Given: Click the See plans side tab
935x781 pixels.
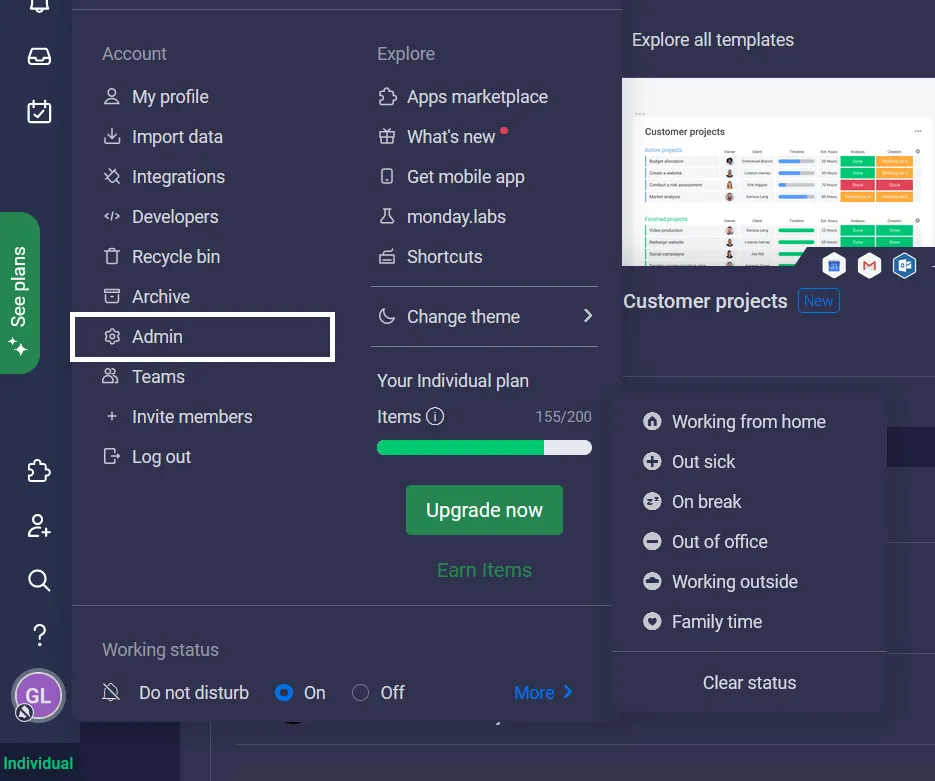Looking at the screenshot, I should click(x=20, y=293).
